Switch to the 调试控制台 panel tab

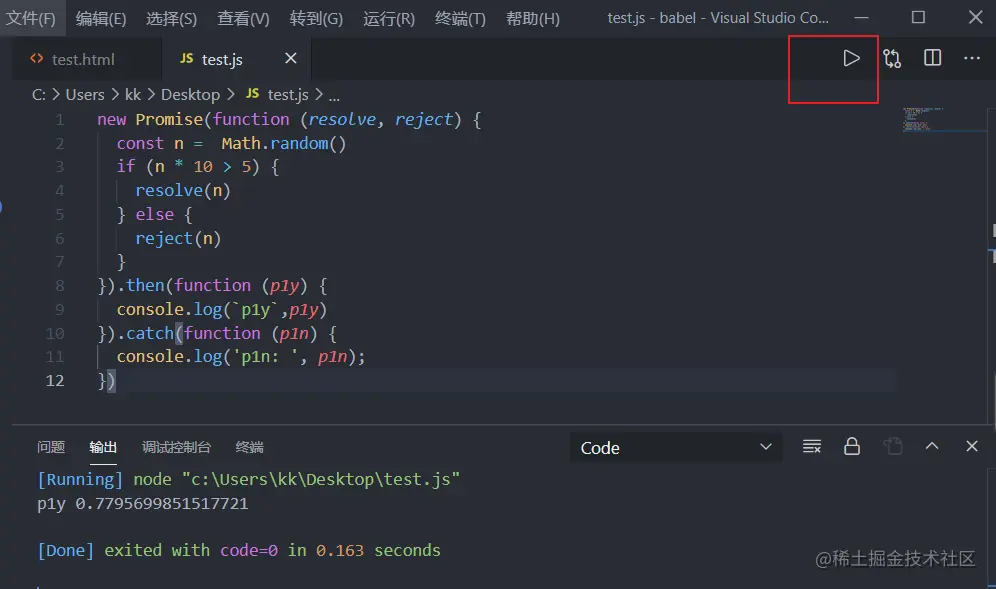(x=176, y=447)
